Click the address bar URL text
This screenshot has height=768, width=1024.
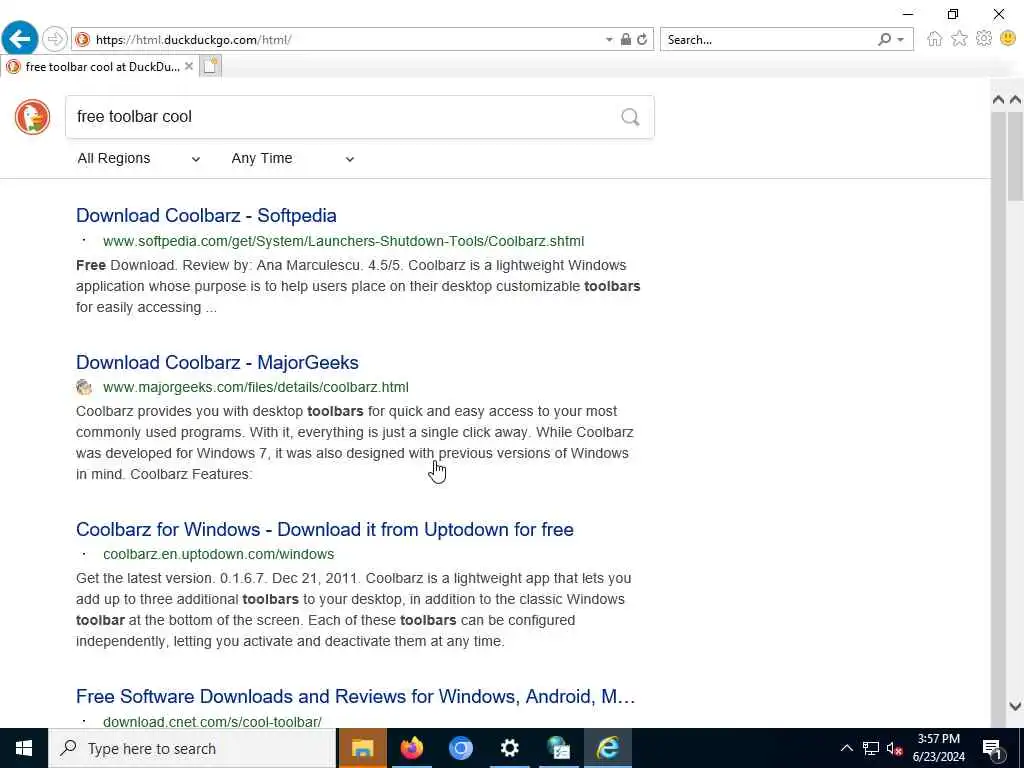193,40
